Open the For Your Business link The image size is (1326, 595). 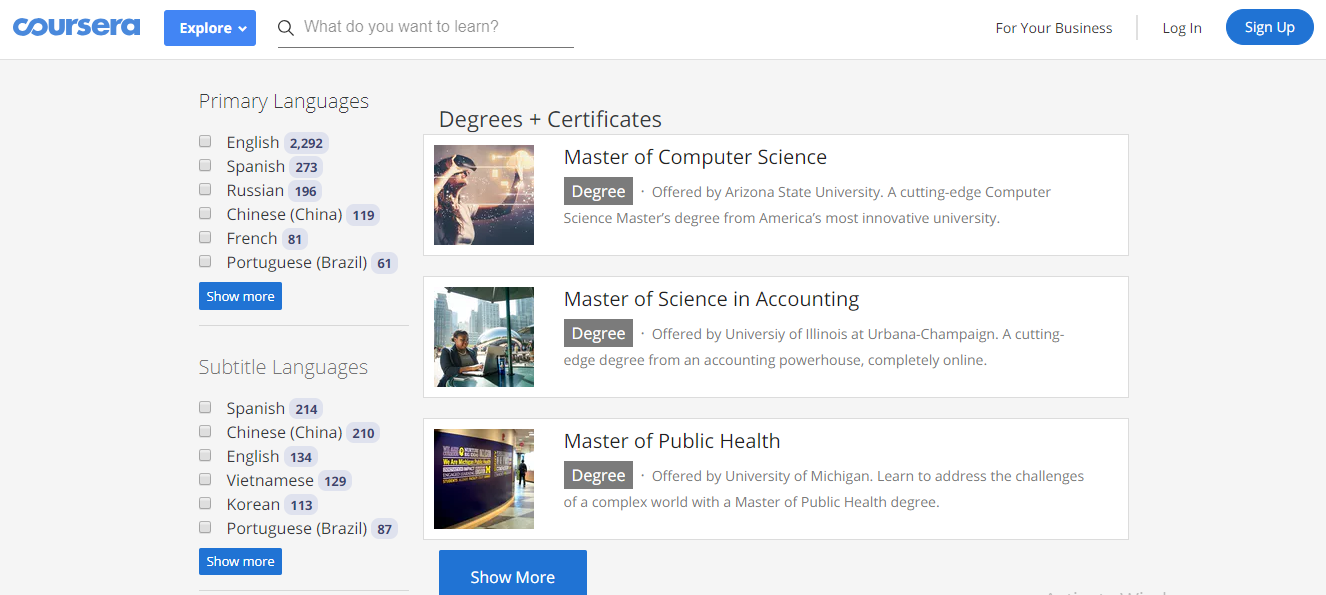click(x=1054, y=28)
